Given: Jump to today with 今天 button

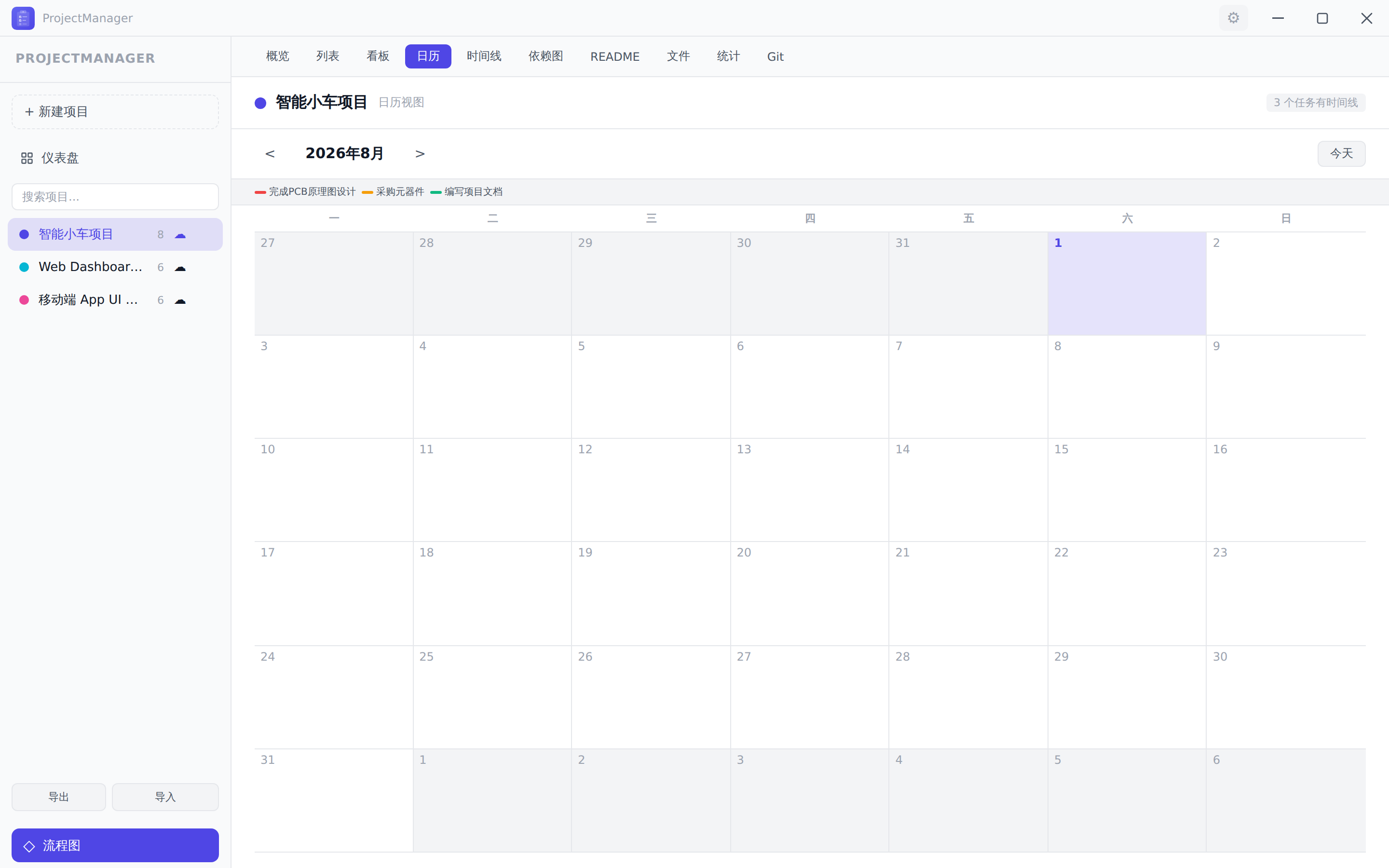Looking at the screenshot, I should point(1341,154).
